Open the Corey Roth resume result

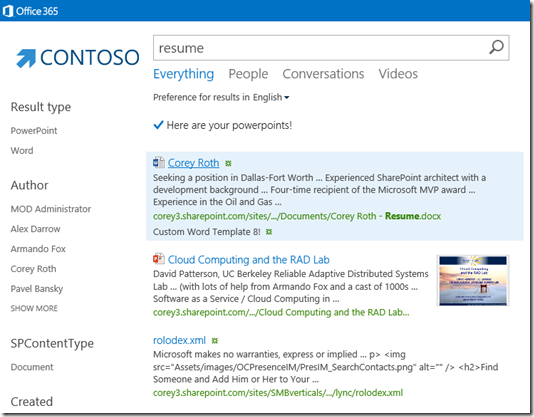pos(193,163)
